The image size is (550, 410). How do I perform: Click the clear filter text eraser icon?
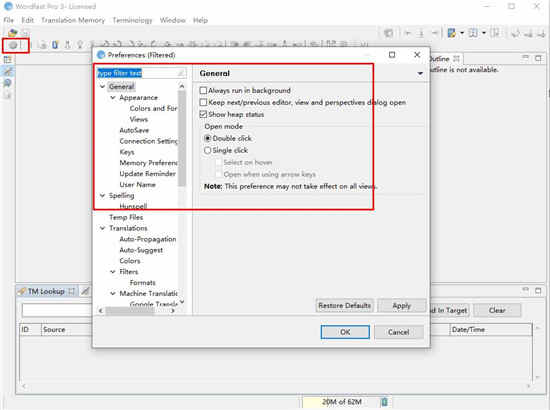click(181, 73)
